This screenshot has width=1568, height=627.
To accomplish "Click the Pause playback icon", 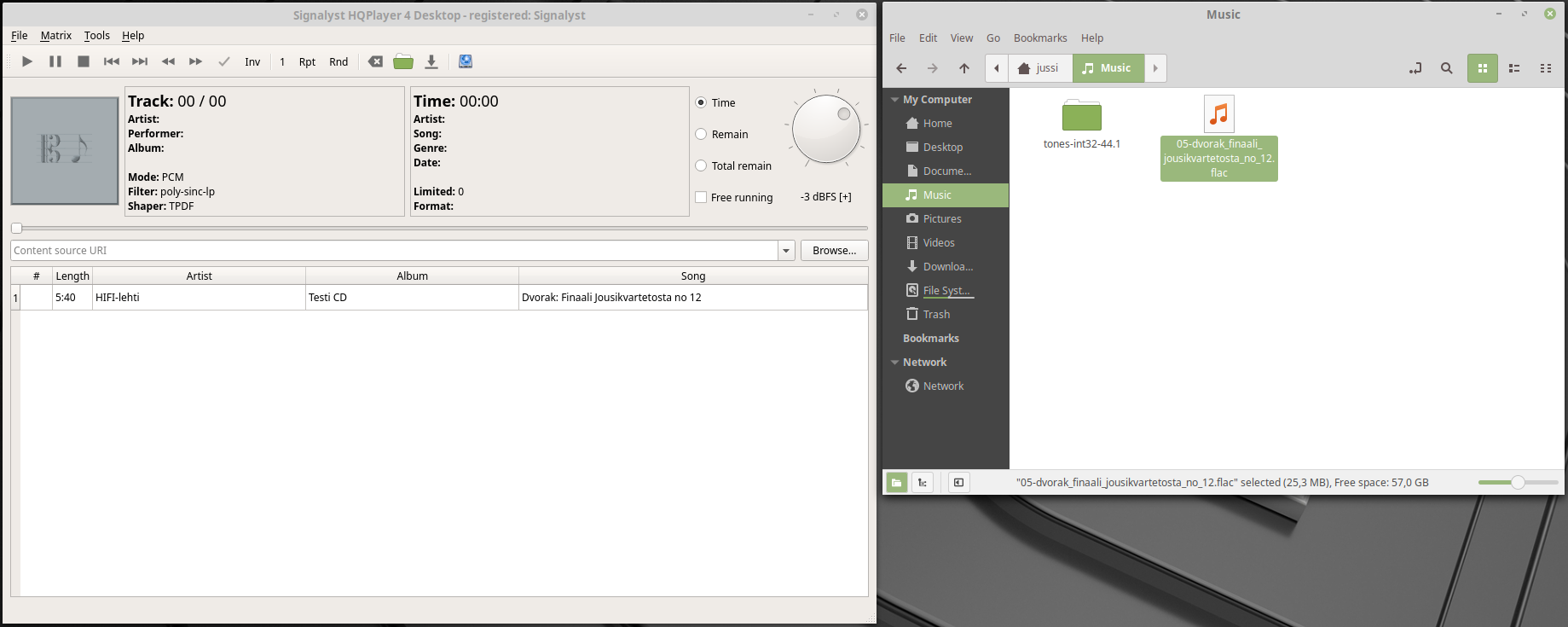I will 55,61.
